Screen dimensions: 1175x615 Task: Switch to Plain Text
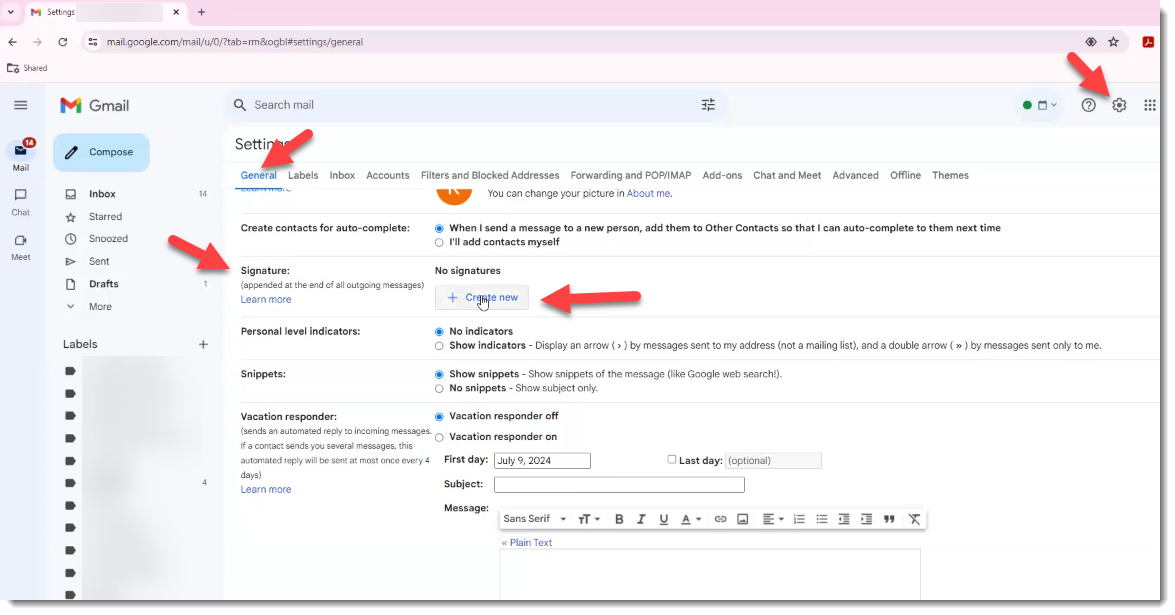point(527,543)
